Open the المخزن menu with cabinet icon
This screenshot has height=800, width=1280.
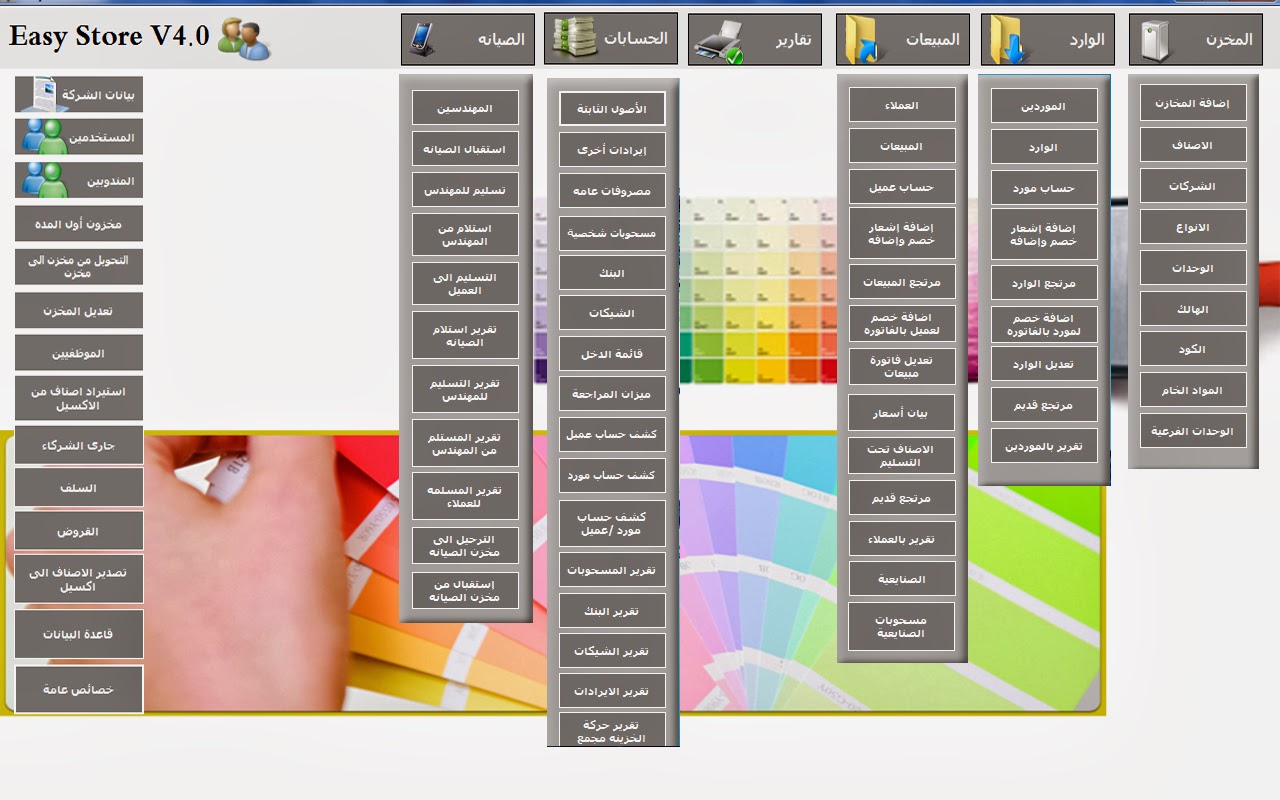(1195, 39)
